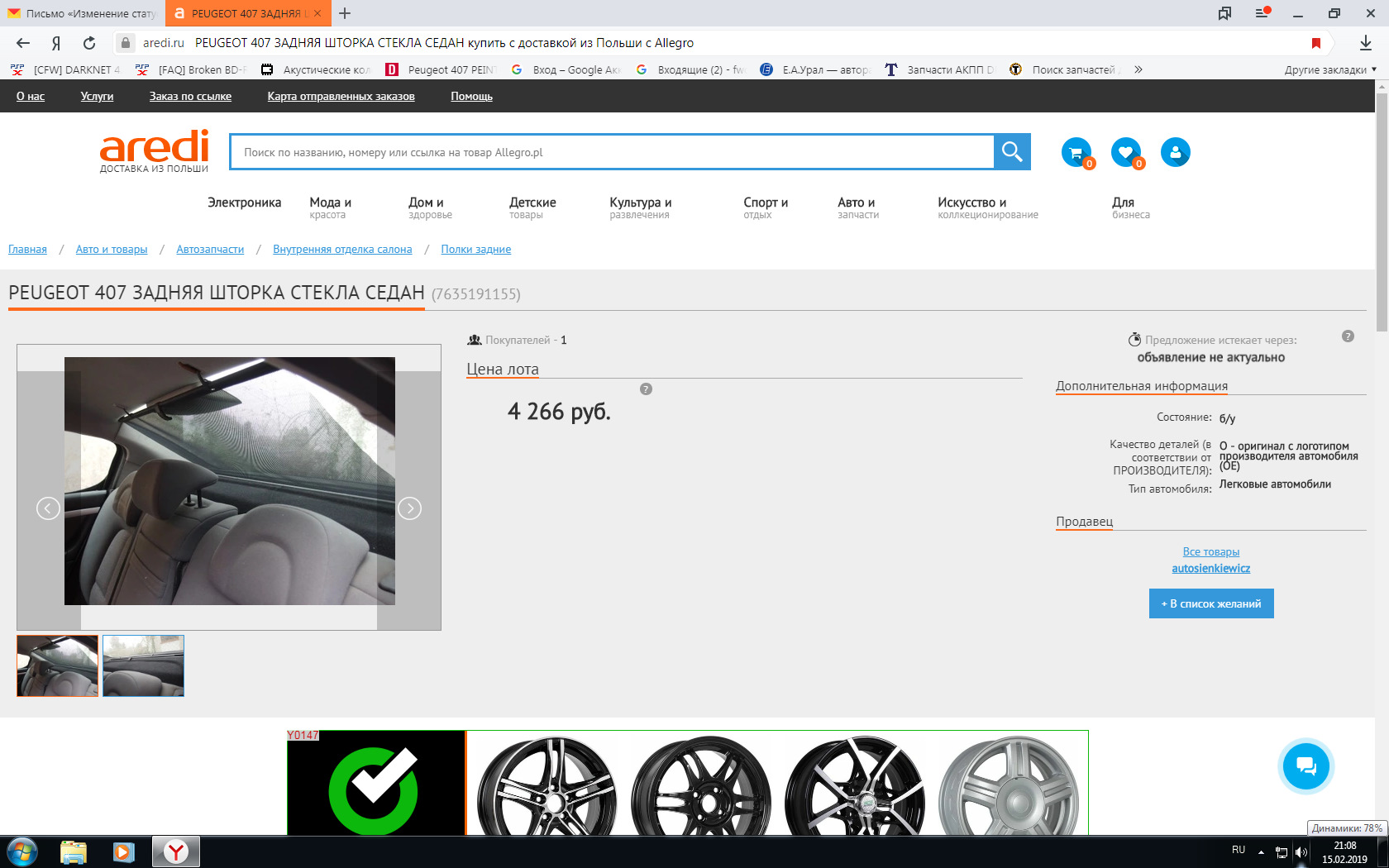Viewport: 1389px width, 868px height.
Task: Show next product photo arrow
Action: (x=410, y=508)
